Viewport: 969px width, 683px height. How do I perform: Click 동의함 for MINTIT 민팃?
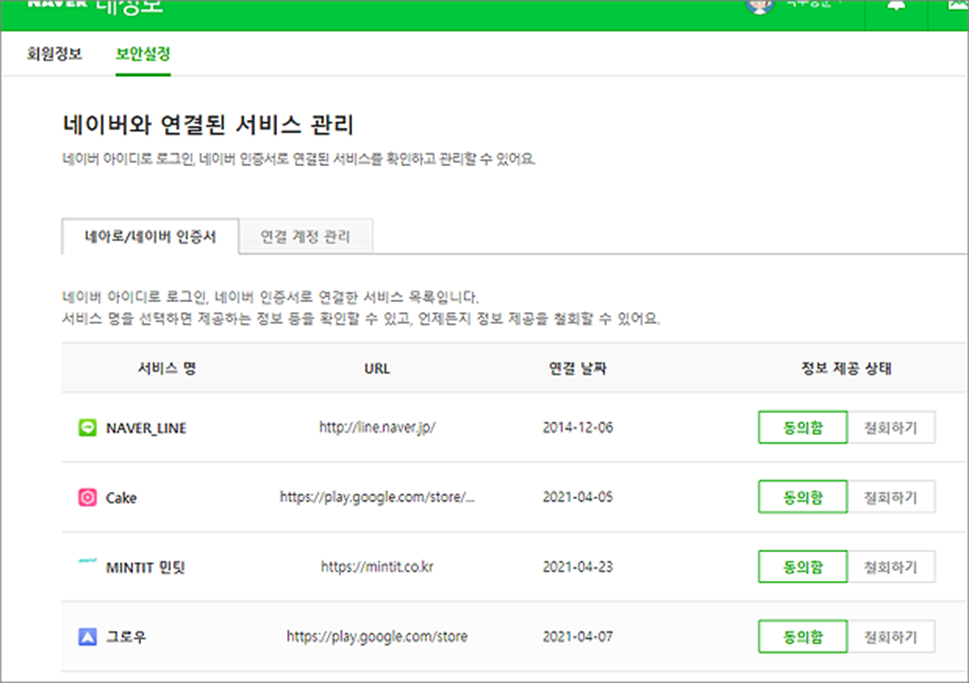[x=803, y=567]
